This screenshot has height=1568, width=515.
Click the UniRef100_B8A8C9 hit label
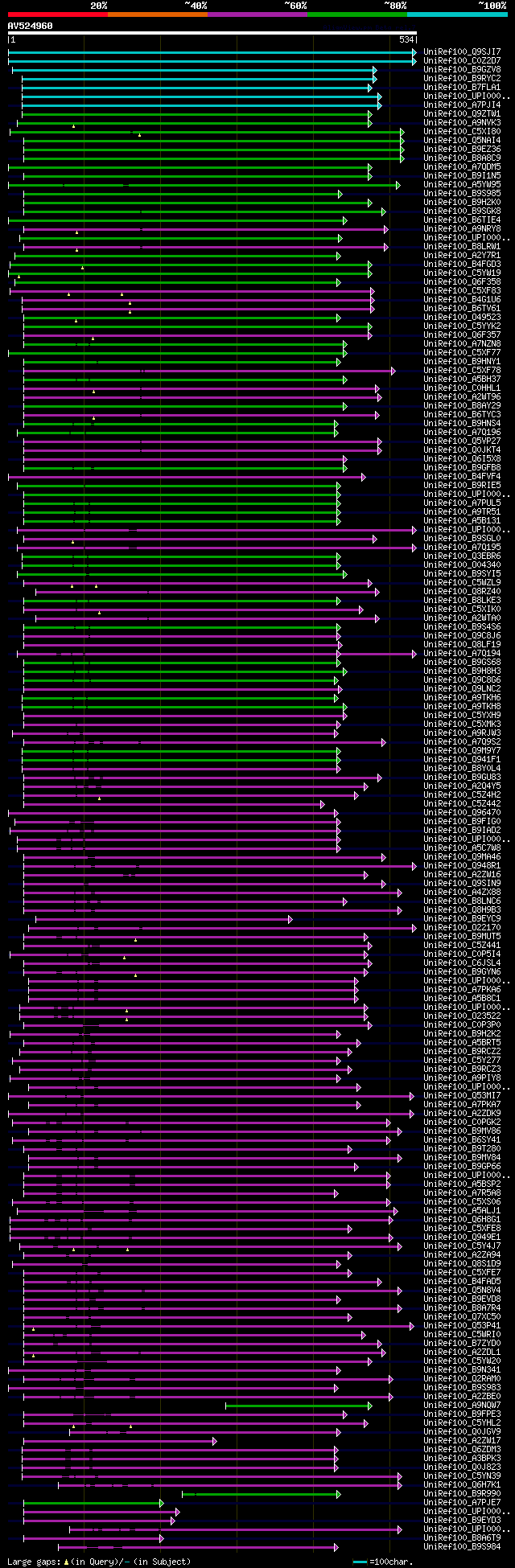click(462, 158)
